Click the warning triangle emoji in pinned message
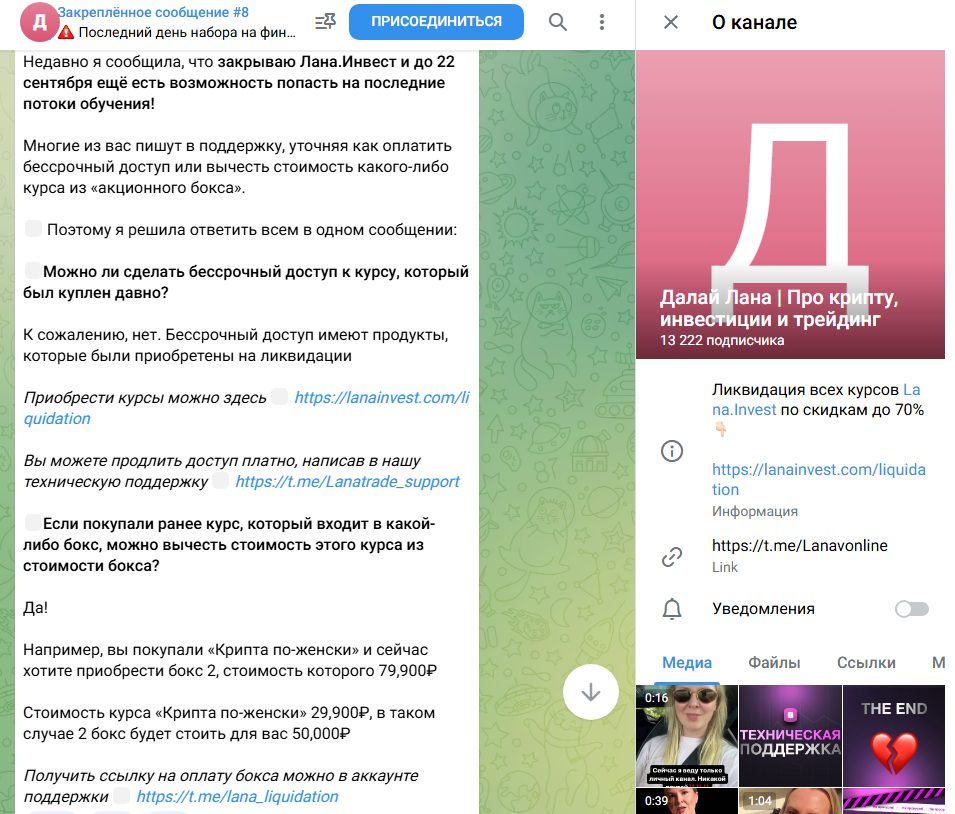The image size is (955, 814). coord(66,32)
